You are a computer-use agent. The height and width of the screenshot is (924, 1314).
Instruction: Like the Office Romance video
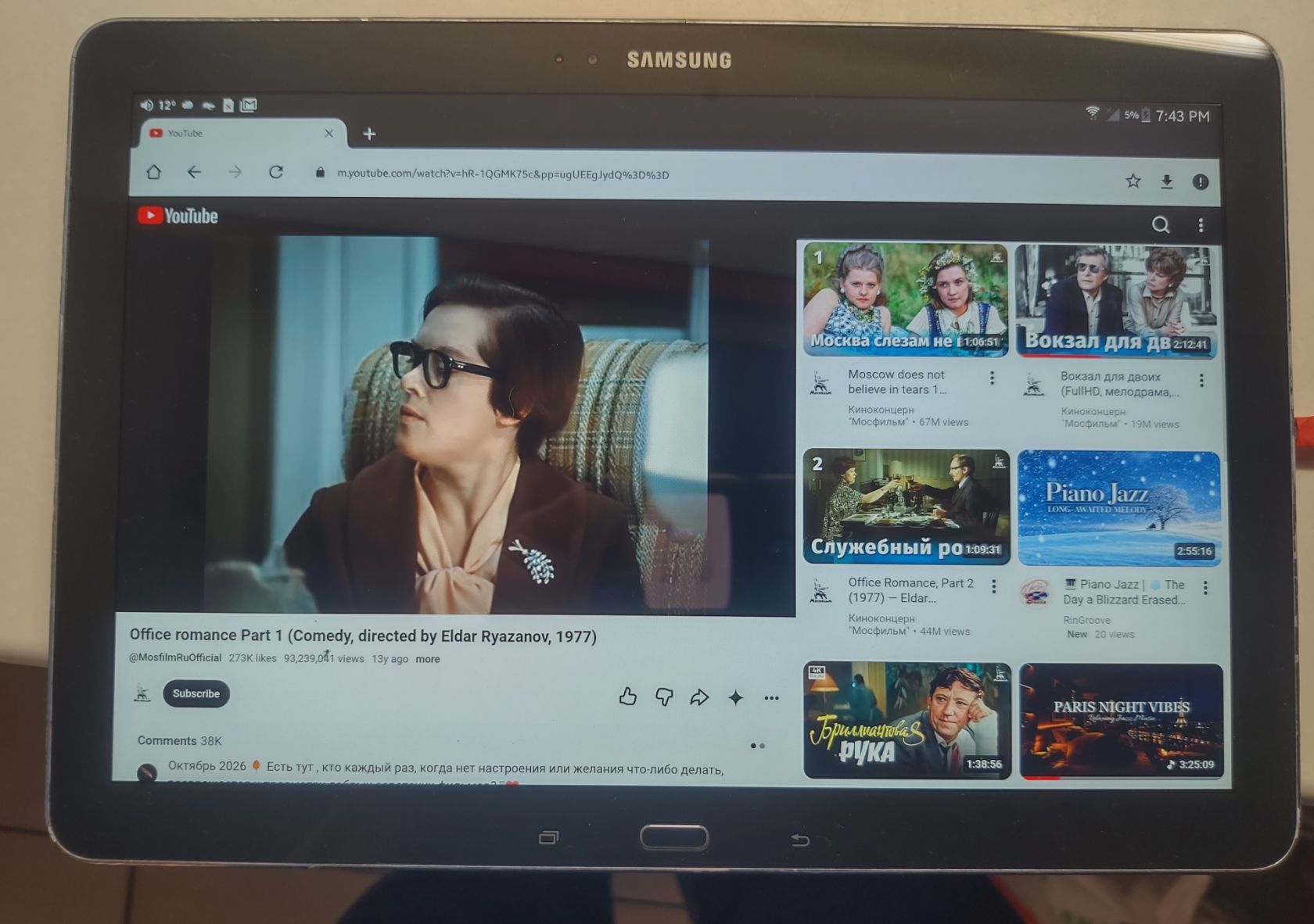[628, 696]
